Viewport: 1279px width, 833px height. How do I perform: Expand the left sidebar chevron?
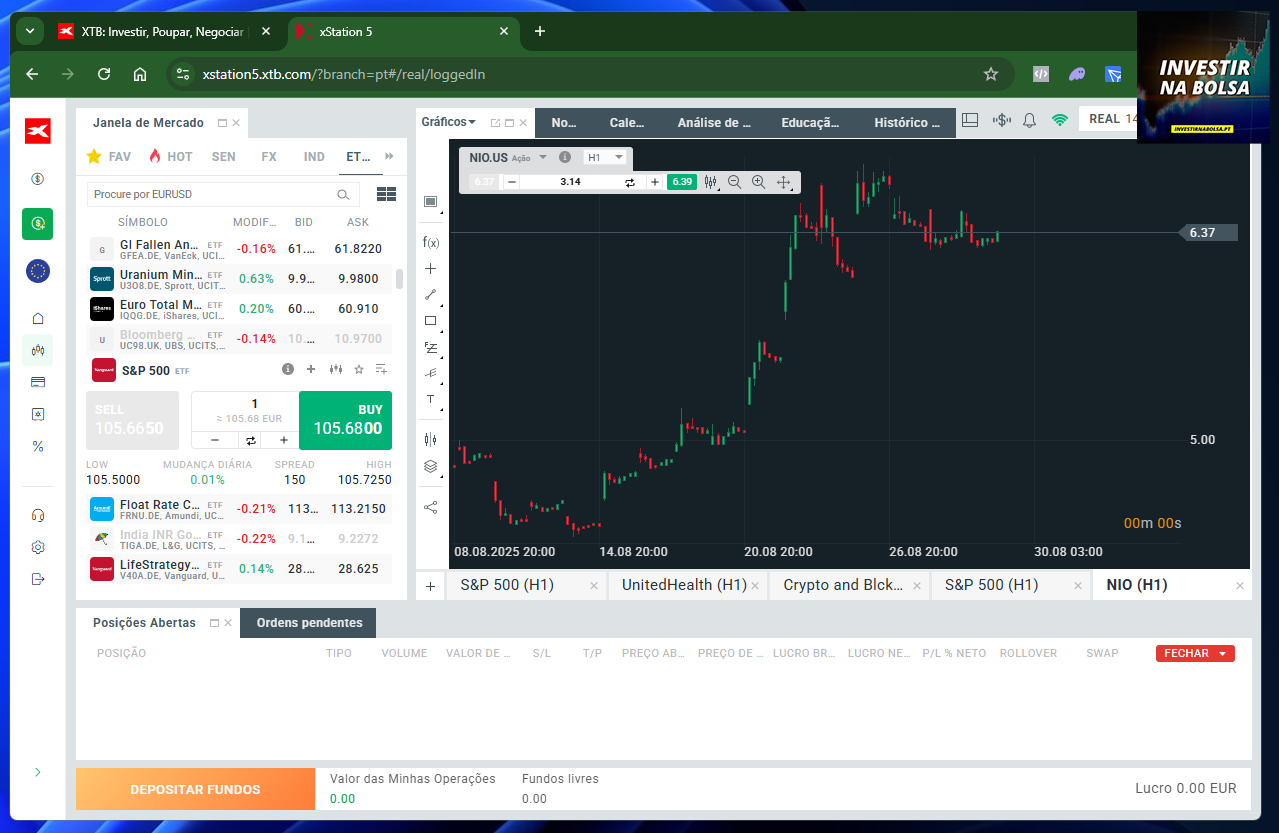click(38, 772)
